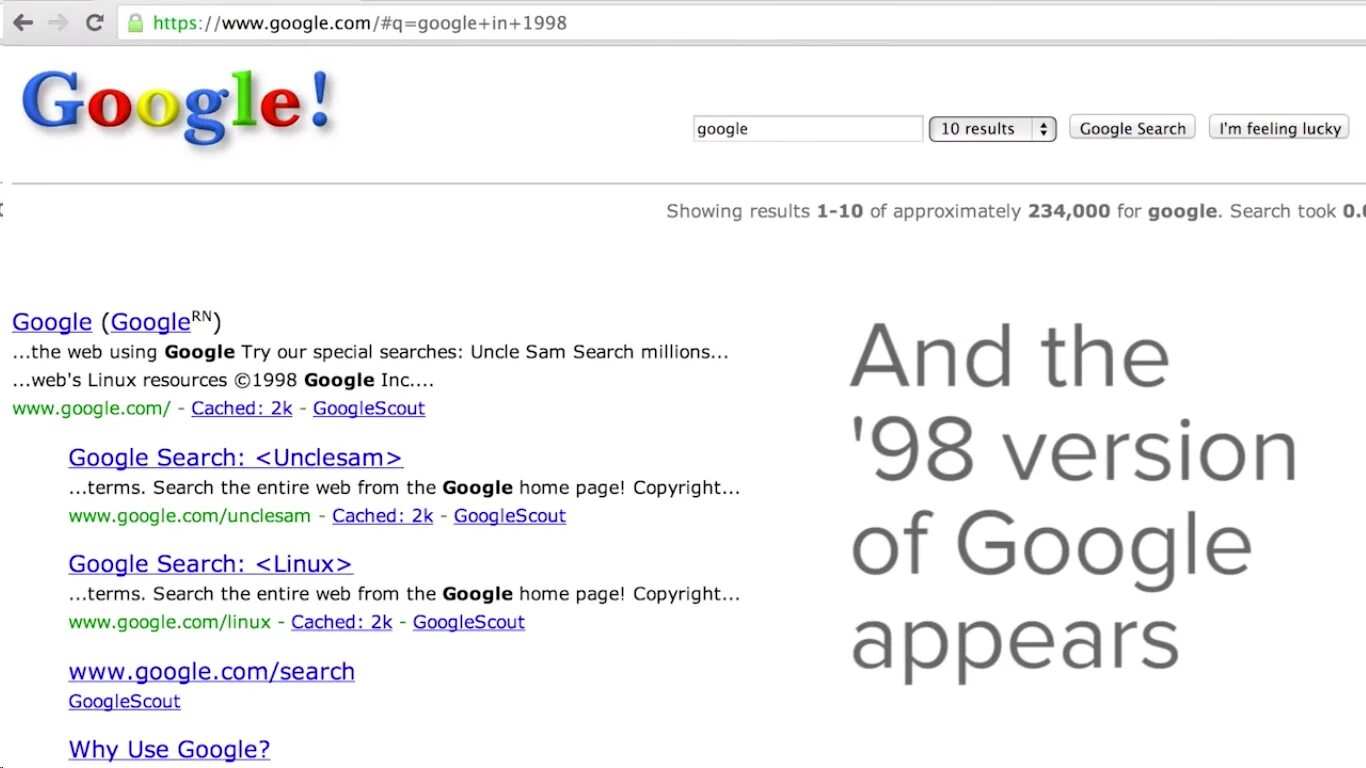Image resolution: width=1366 pixels, height=768 pixels.
Task: Open Google Search: <Linux> result
Action: pos(210,564)
